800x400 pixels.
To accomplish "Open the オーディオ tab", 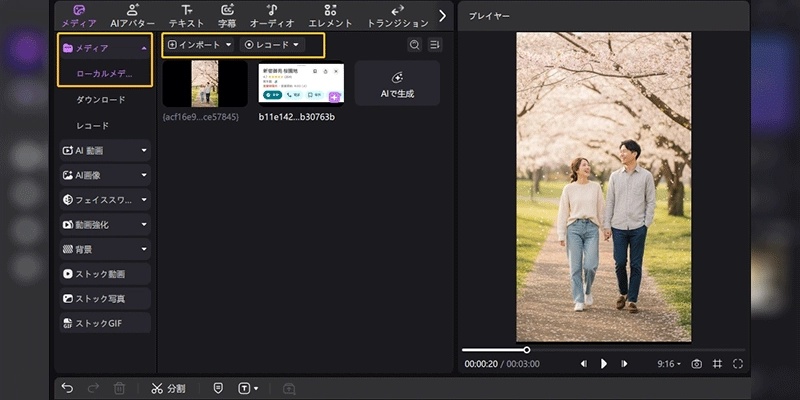I will (272, 16).
